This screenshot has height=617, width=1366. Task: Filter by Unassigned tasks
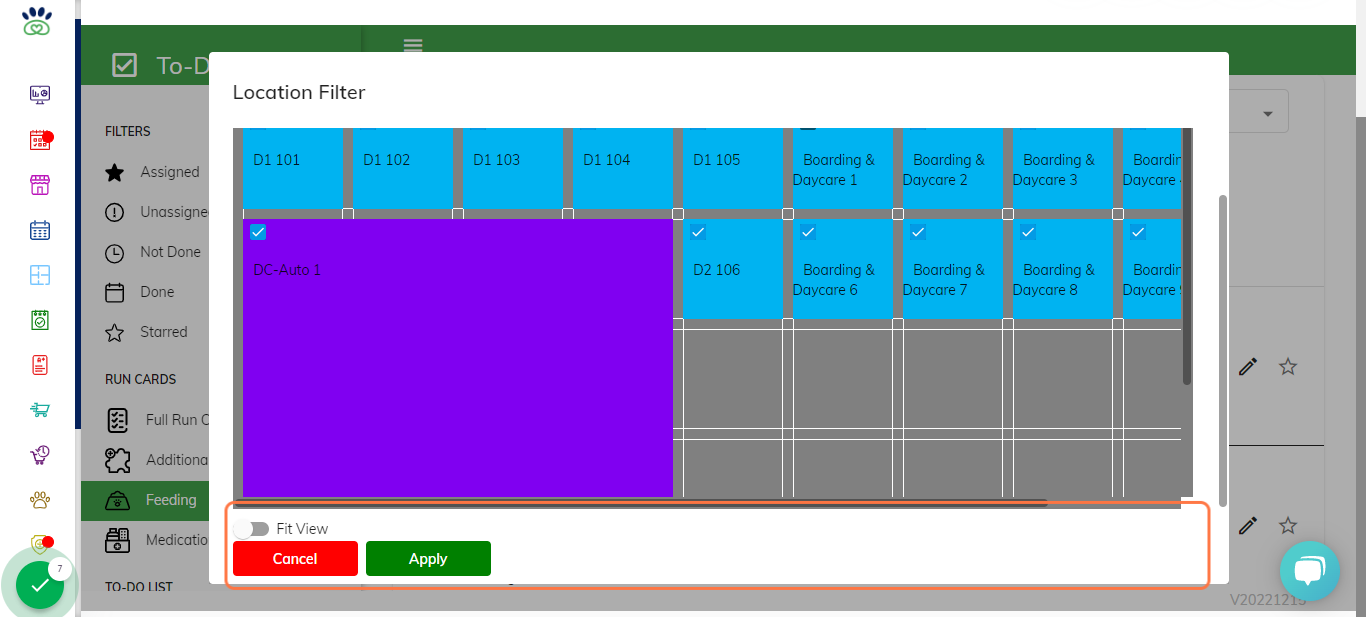click(x=156, y=212)
